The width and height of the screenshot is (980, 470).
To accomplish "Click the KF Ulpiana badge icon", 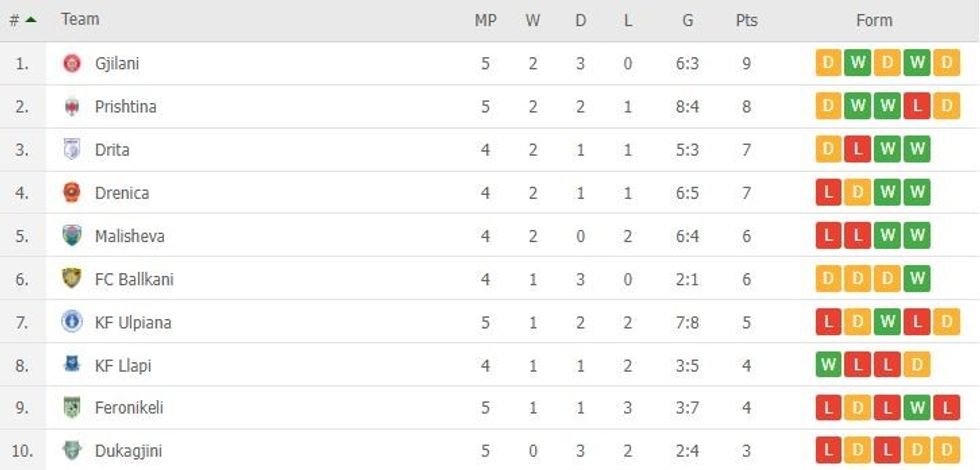I will click(71, 322).
